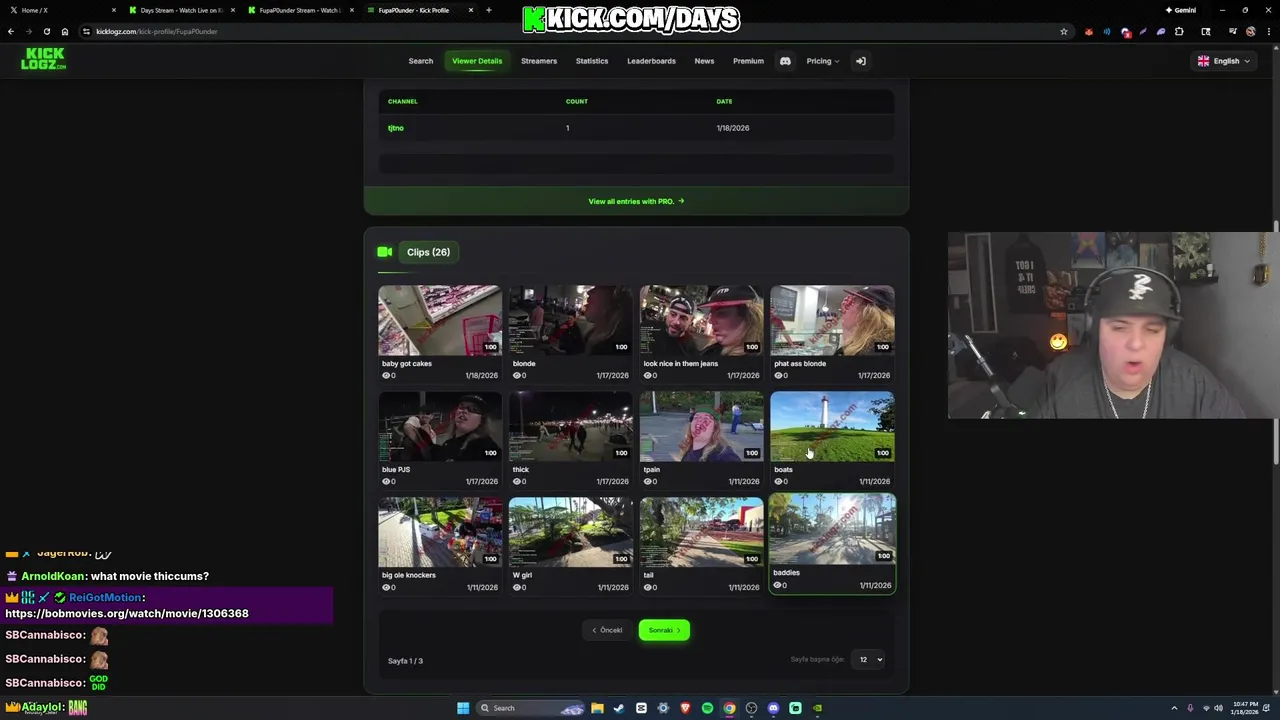Click the Discord icon in site navbar
The width and height of the screenshot is (1280, 720).
tap(785, 61)
